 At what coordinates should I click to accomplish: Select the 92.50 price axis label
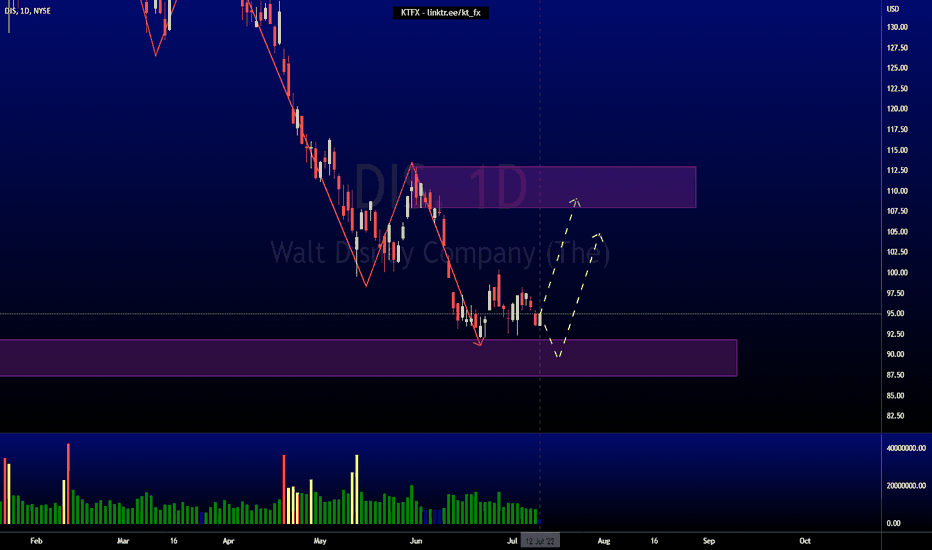895,334
